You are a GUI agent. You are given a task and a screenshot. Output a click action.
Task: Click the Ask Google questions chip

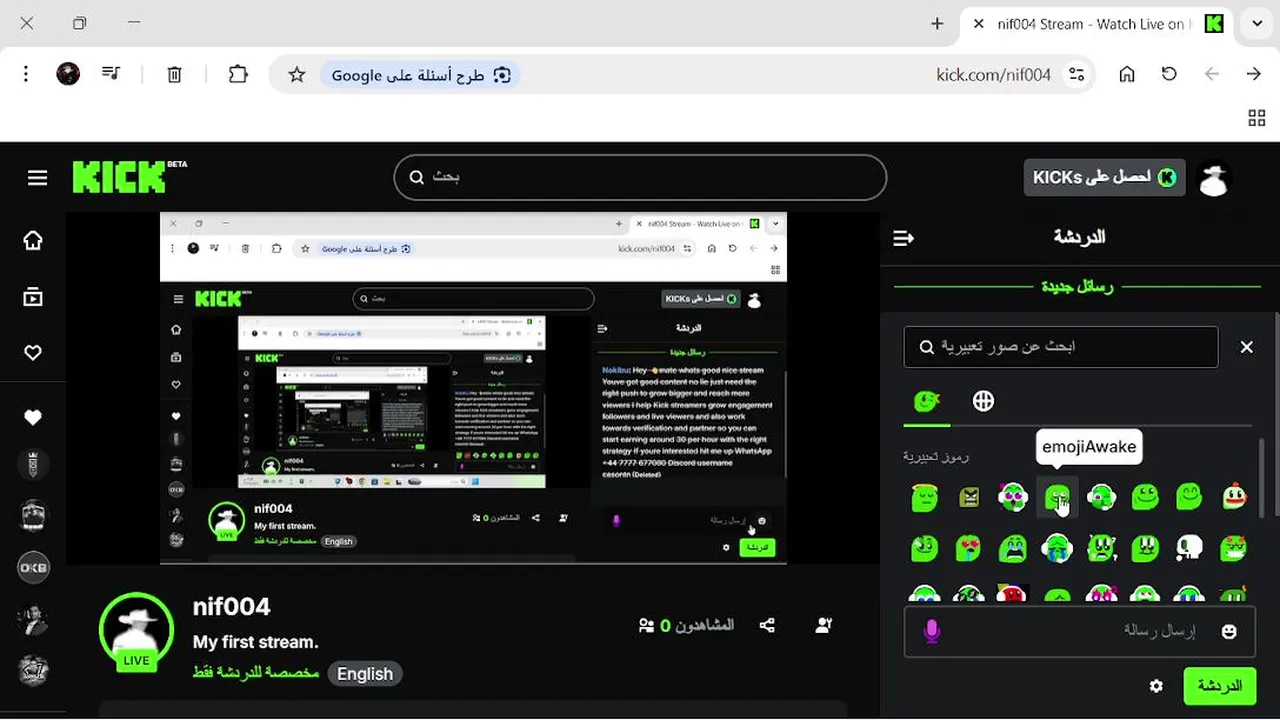(421, 75)
